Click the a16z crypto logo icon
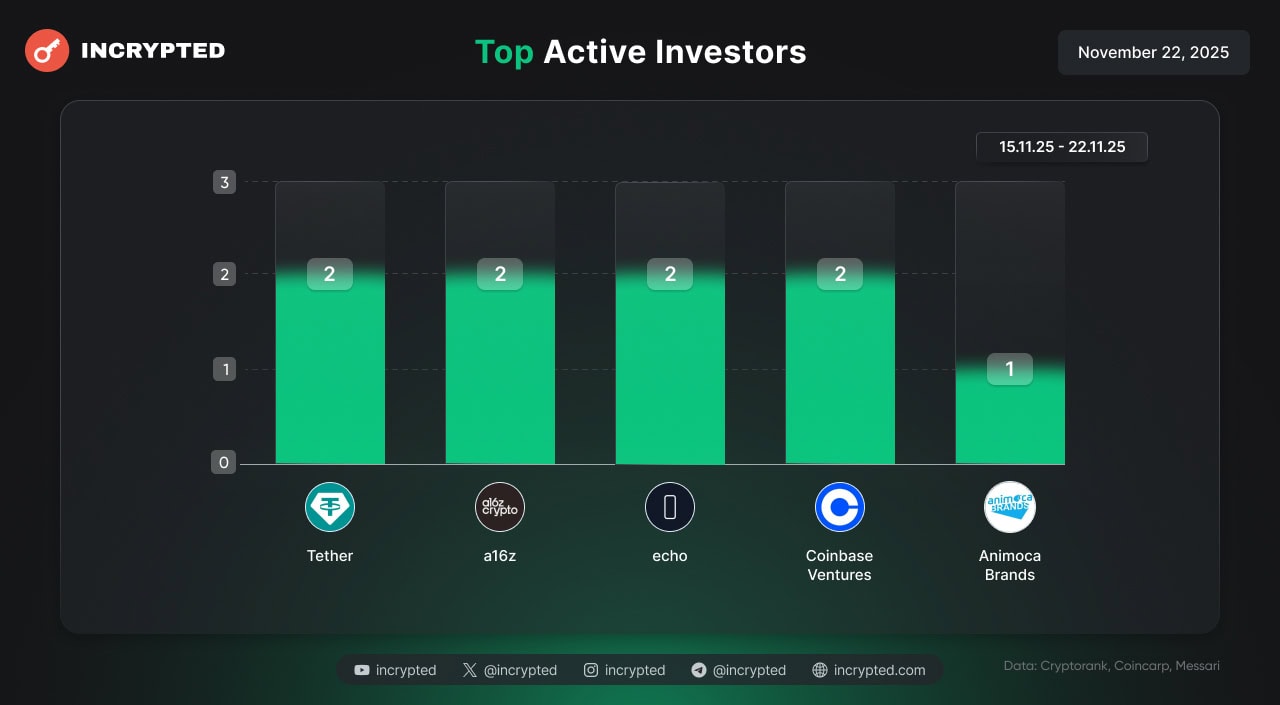 click(x=500, y=507)
